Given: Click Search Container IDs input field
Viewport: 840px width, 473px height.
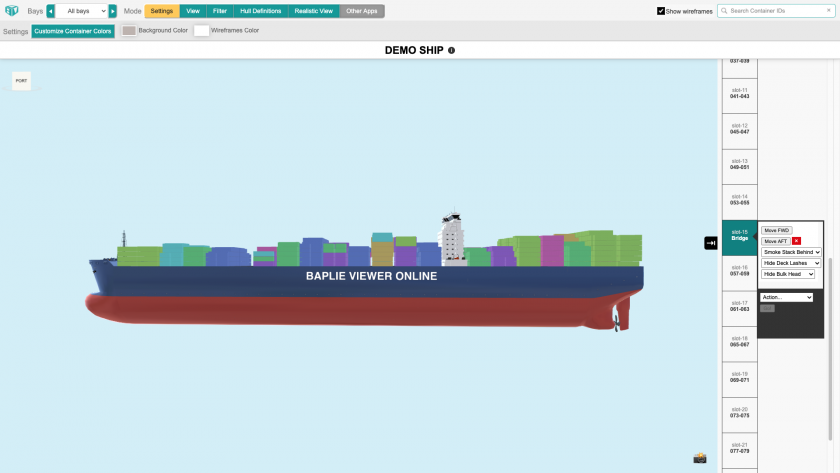Looking at the screenshot, I should click(x=776, y=11).
